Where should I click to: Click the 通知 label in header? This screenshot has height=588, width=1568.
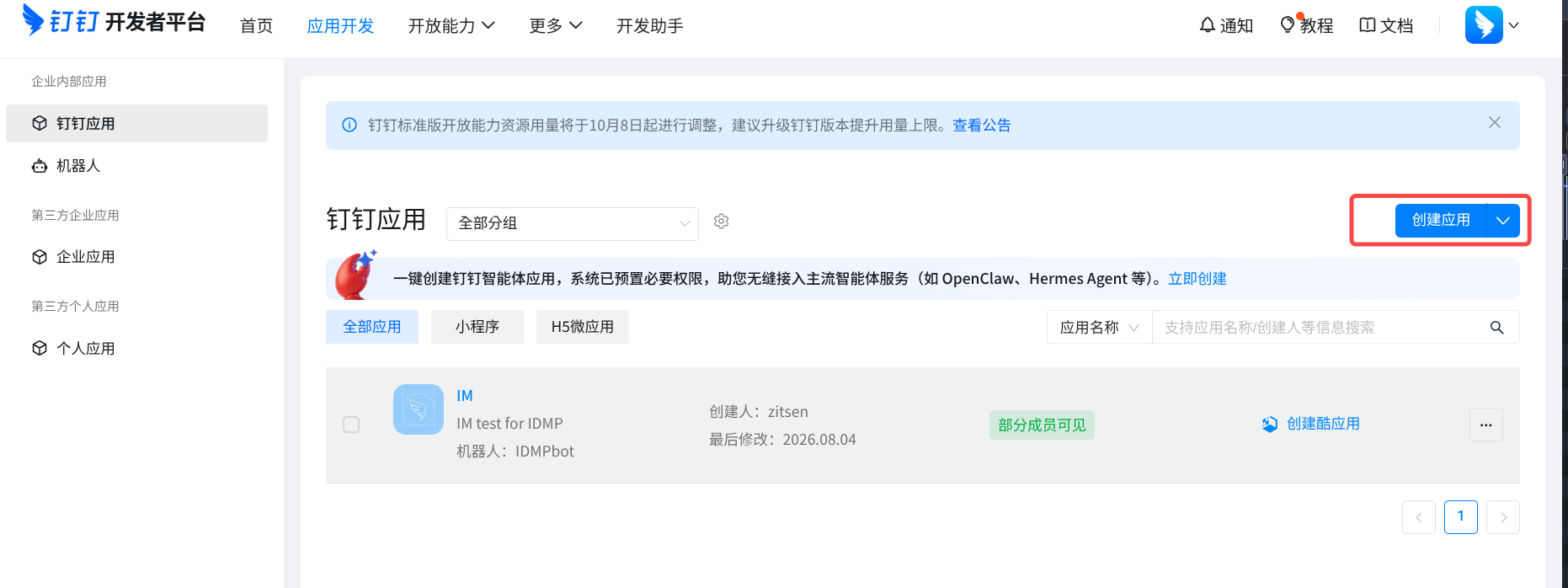pyautogui.click(x=1236, y=26)
